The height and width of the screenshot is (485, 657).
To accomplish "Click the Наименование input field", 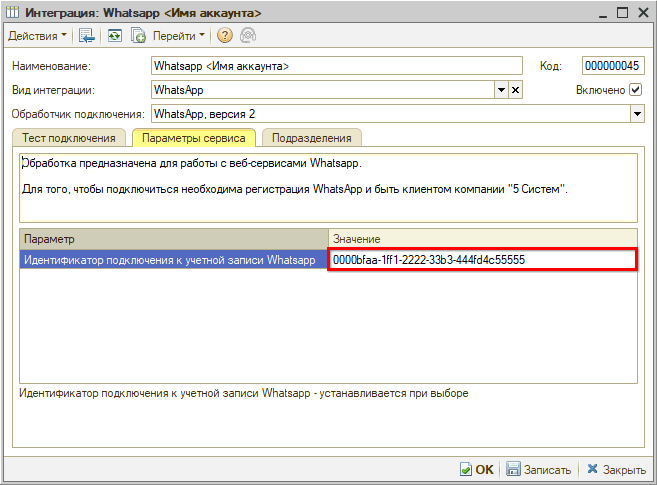I will 337,66.
